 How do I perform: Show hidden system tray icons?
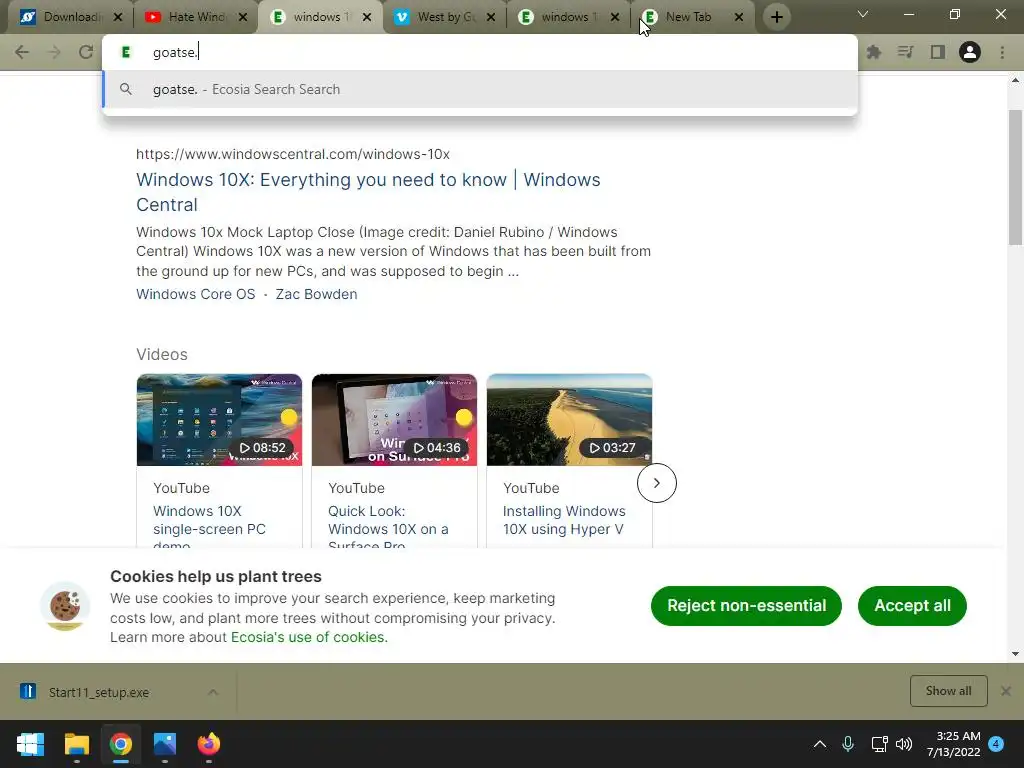click(x=820, y=744)
